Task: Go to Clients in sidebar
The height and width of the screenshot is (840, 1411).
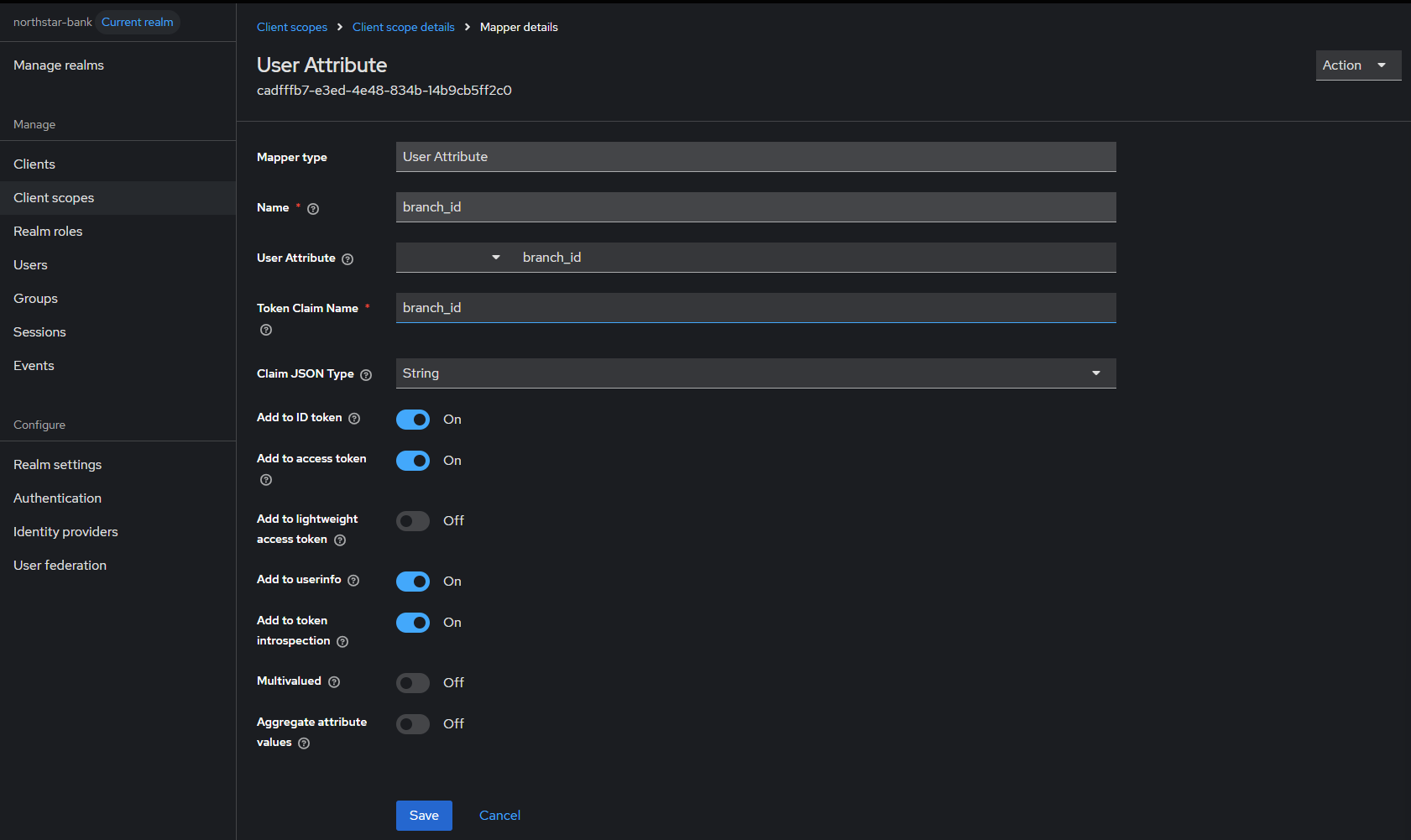Action: click(x=118, y=164)
